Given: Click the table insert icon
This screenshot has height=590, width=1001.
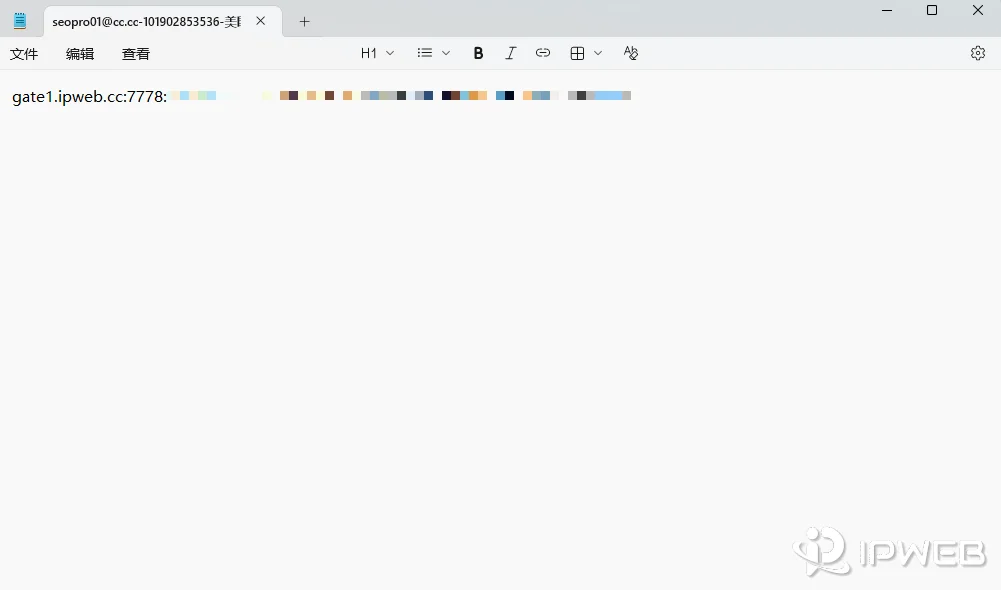Looking at the screenshot, I should tap(577, 53).
